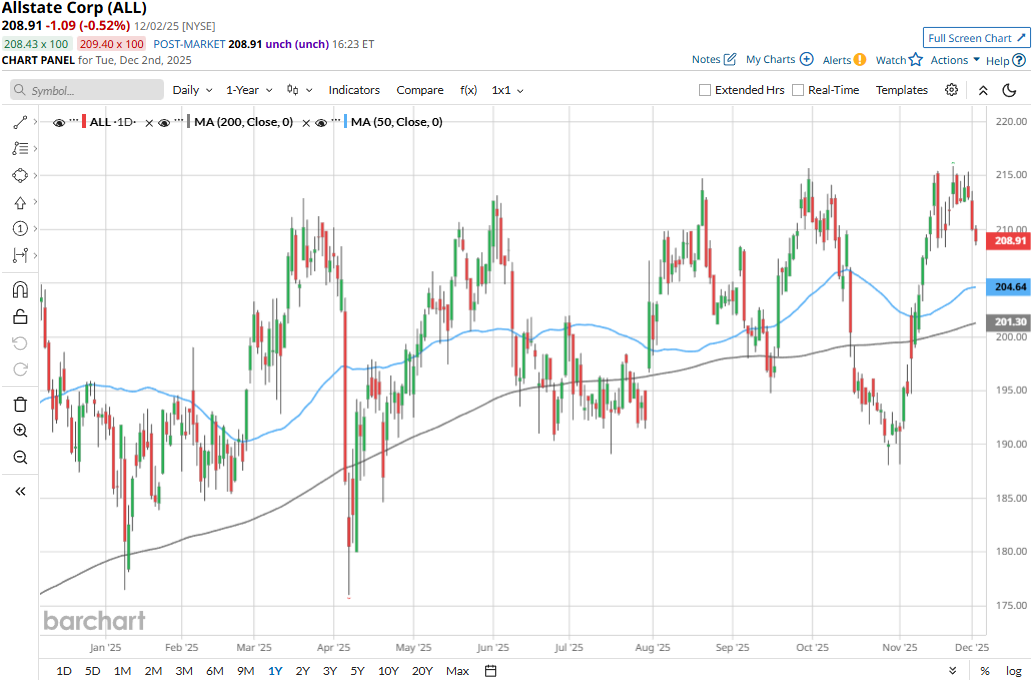Click the redo arrow icon

pyautogui.click(x=20, y=369)
